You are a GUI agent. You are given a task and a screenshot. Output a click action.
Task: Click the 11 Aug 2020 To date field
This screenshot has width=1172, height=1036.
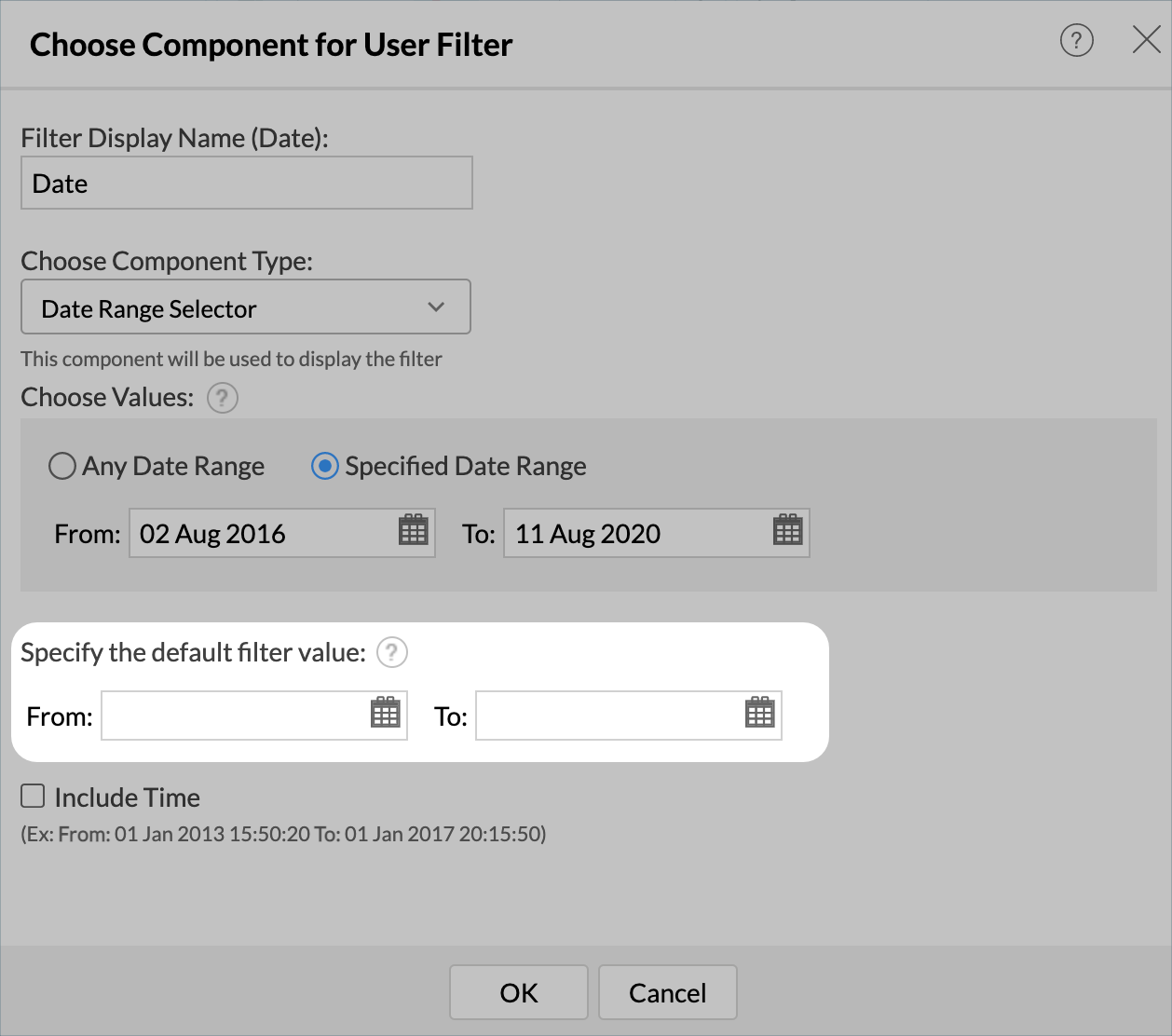(x=657, y=533)
